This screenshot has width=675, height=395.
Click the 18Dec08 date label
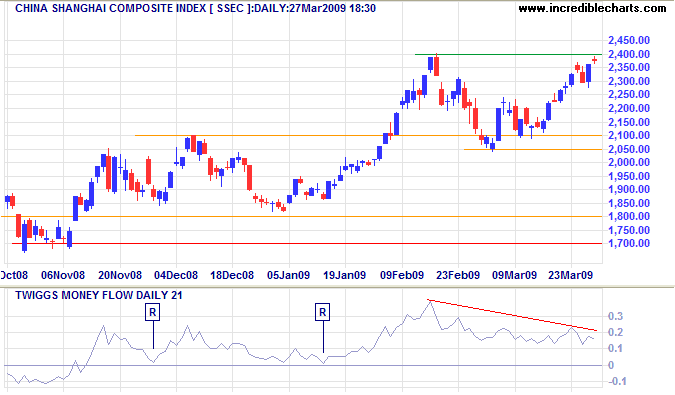232,275
